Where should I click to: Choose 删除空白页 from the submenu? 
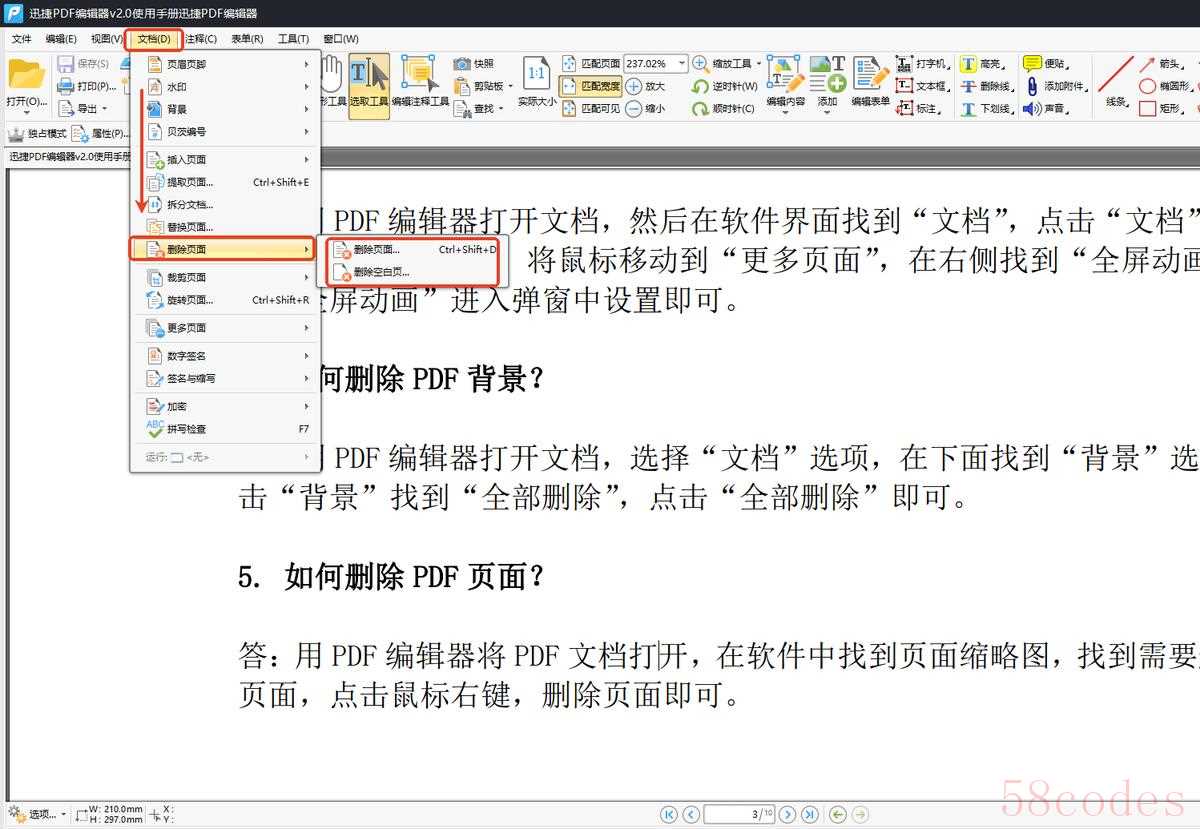(x=381, y=271)
